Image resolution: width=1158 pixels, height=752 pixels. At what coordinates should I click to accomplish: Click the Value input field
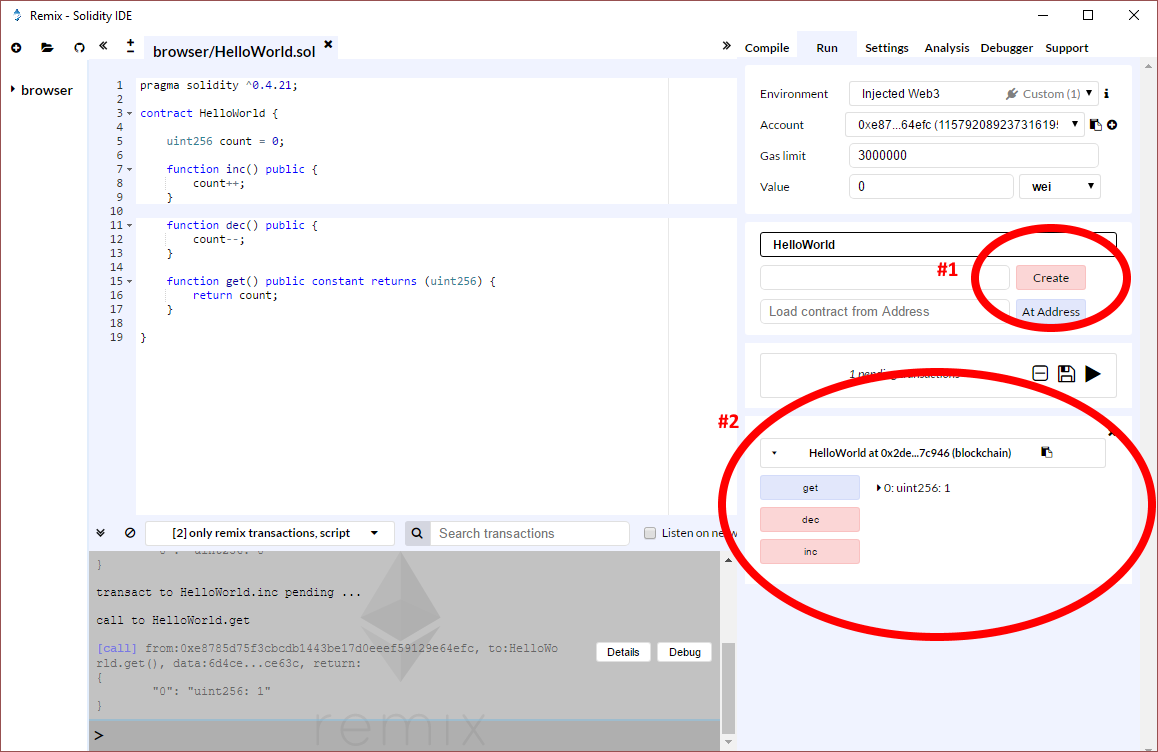(931, 187)
